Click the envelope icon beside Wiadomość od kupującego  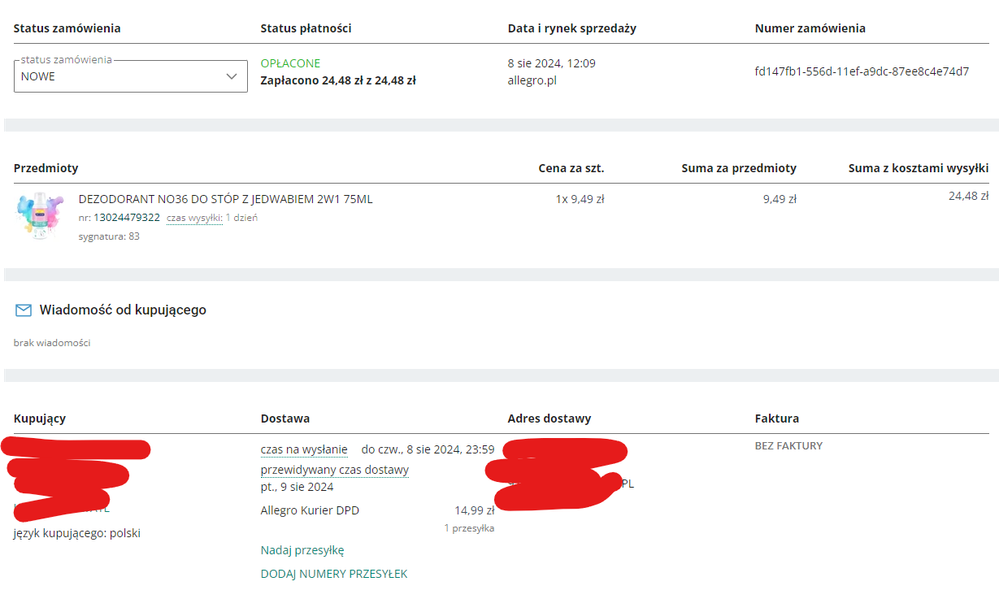(23, 311)
